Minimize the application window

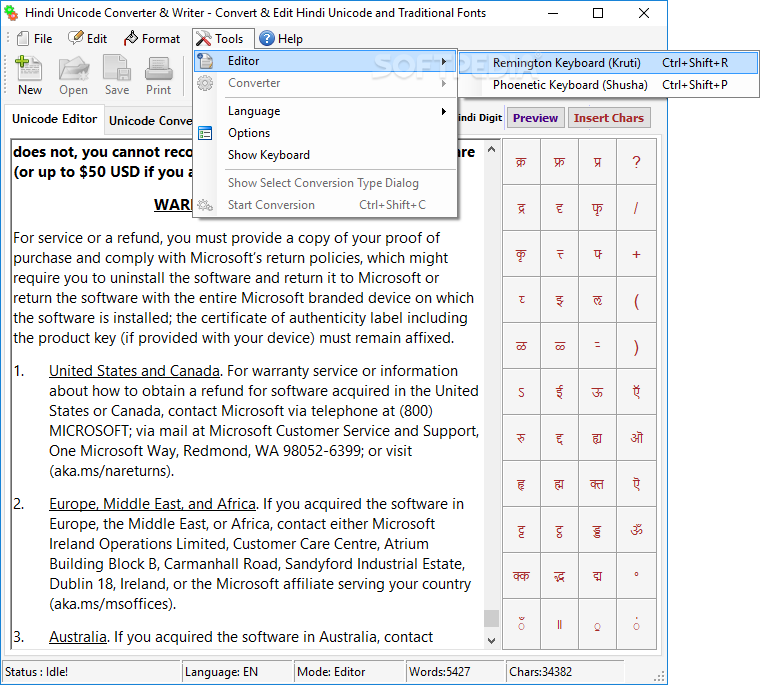[553, 13]
